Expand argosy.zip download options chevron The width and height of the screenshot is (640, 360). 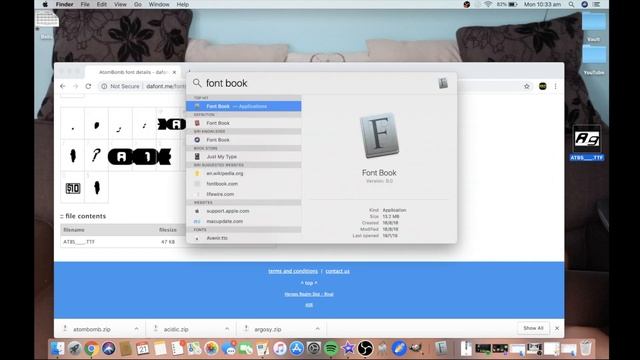[318, 329]
